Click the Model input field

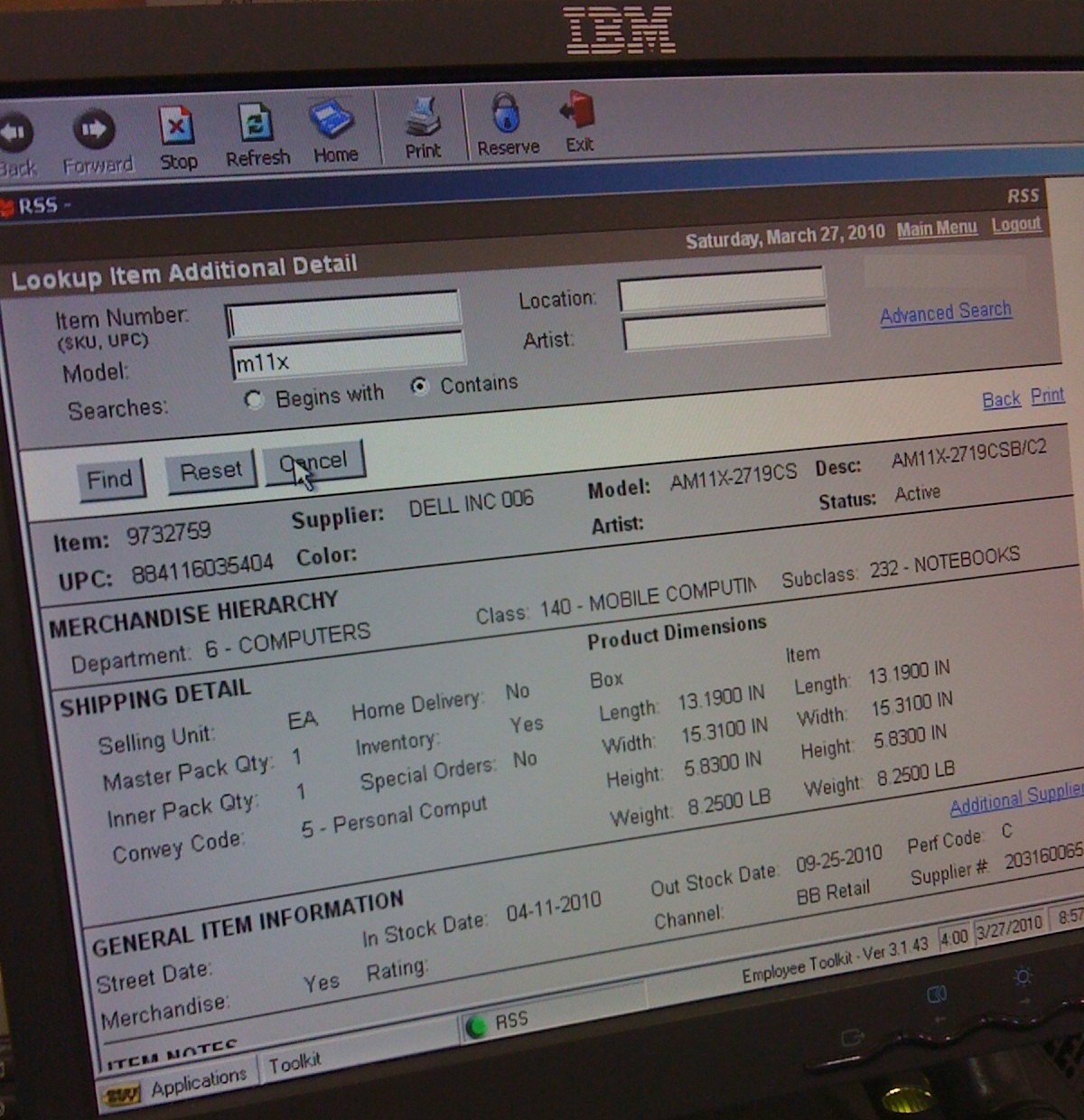(x=348, y=357)
